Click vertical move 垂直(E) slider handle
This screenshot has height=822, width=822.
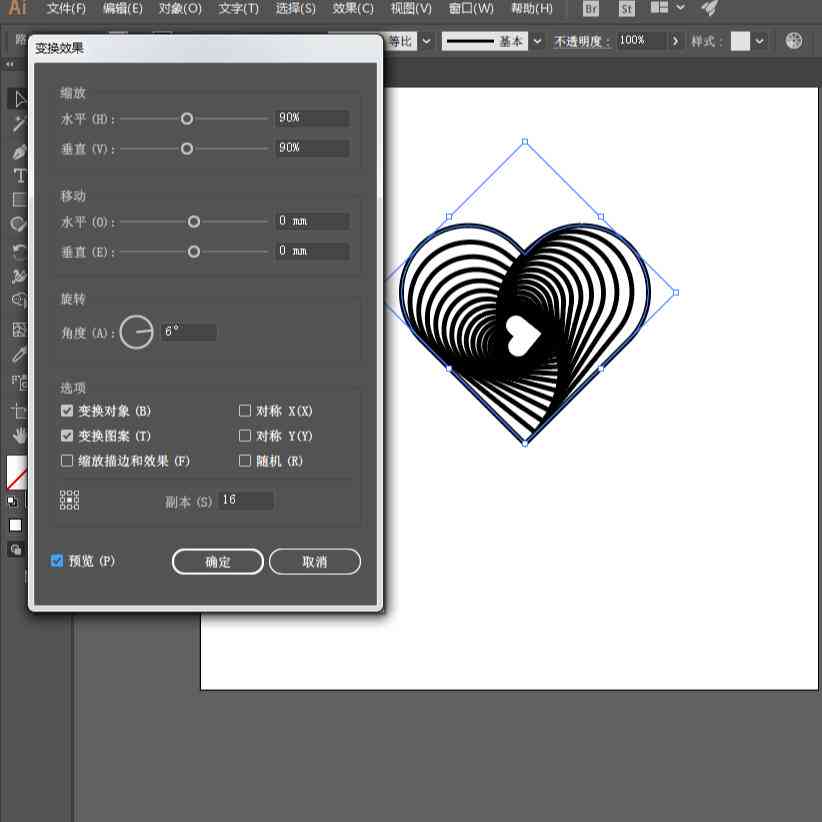pos(193,252)
